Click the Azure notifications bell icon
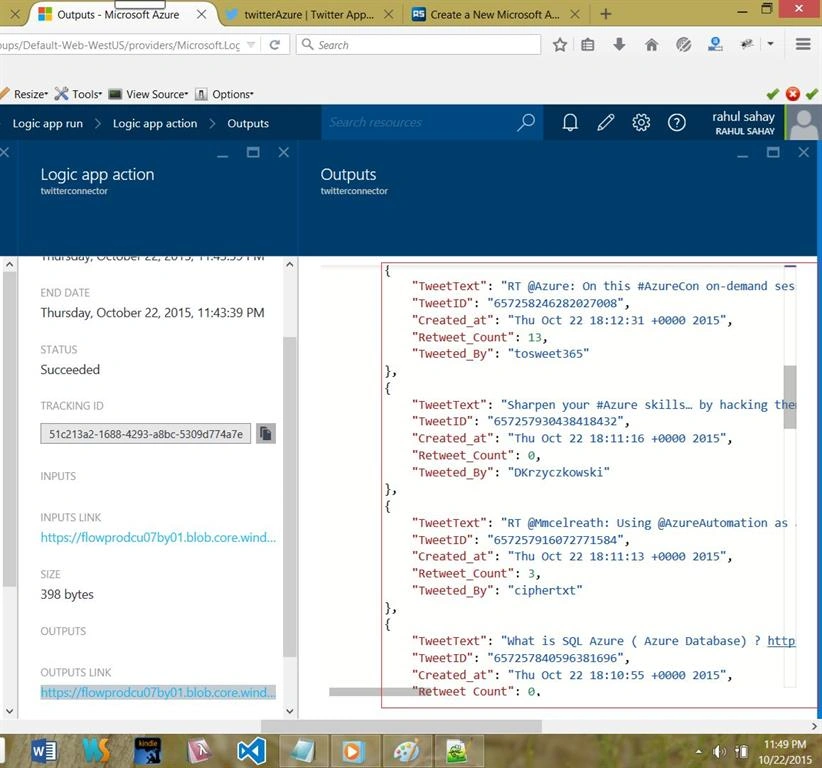 coord(570,123)
